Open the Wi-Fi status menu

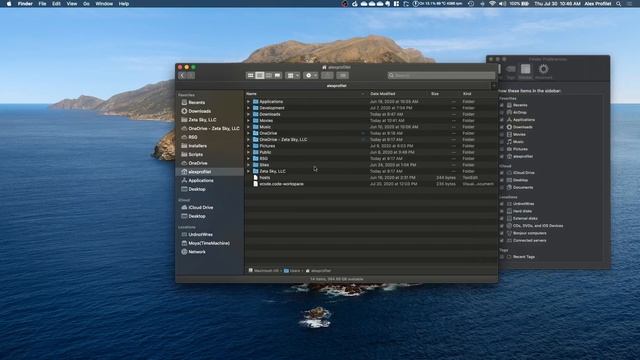click(x=492, y=4)
